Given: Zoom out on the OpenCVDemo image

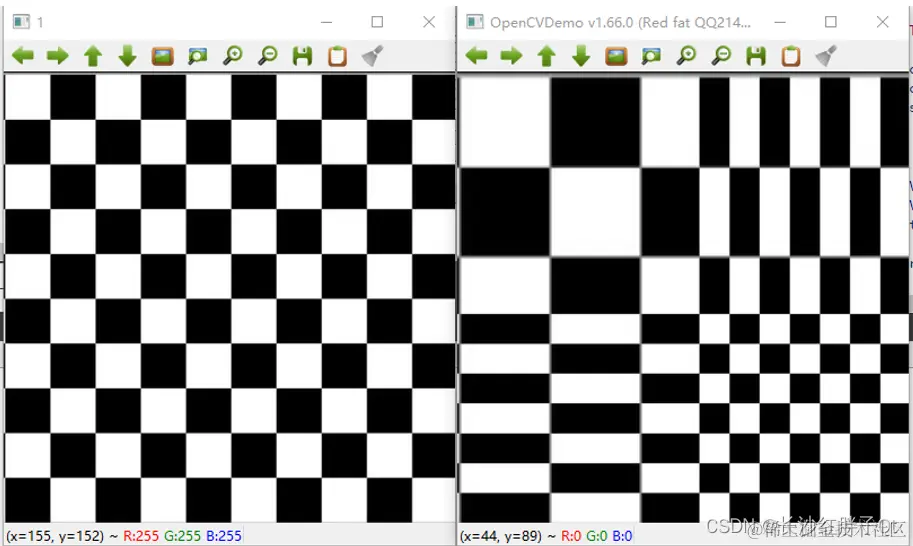Looking at the screenshot, I should click(x=721, y=56).
